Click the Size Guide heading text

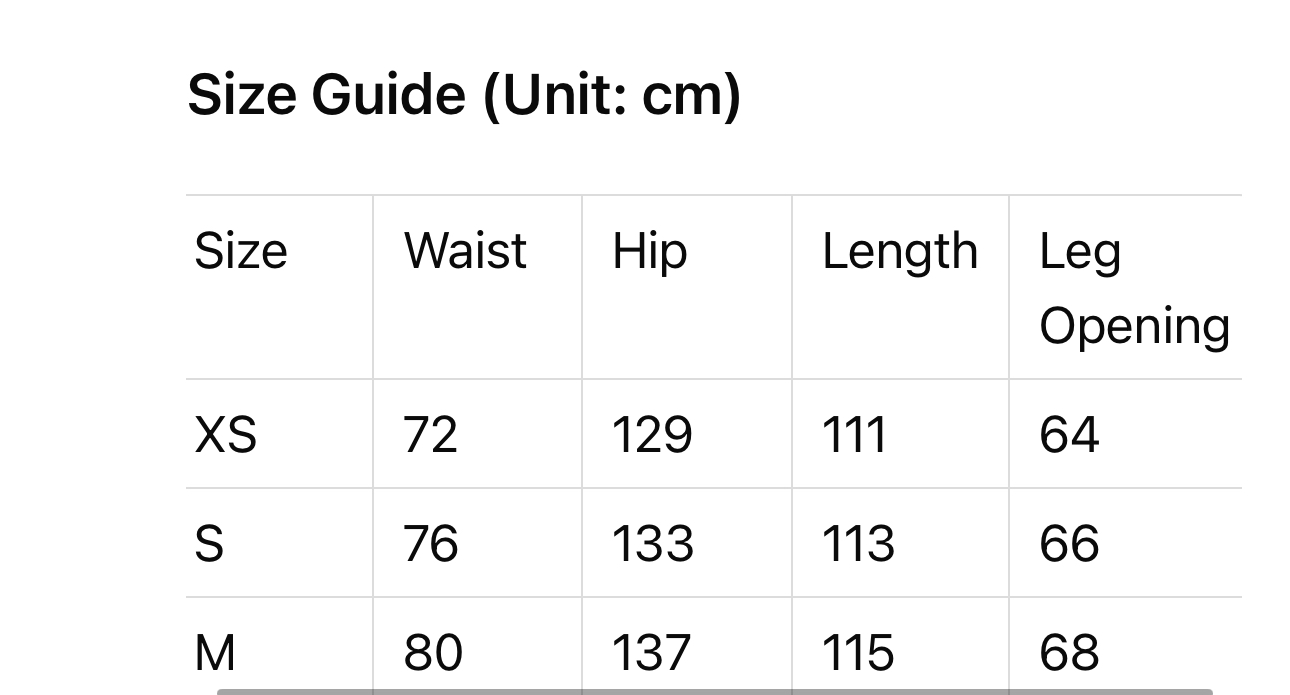pos(464,96)
